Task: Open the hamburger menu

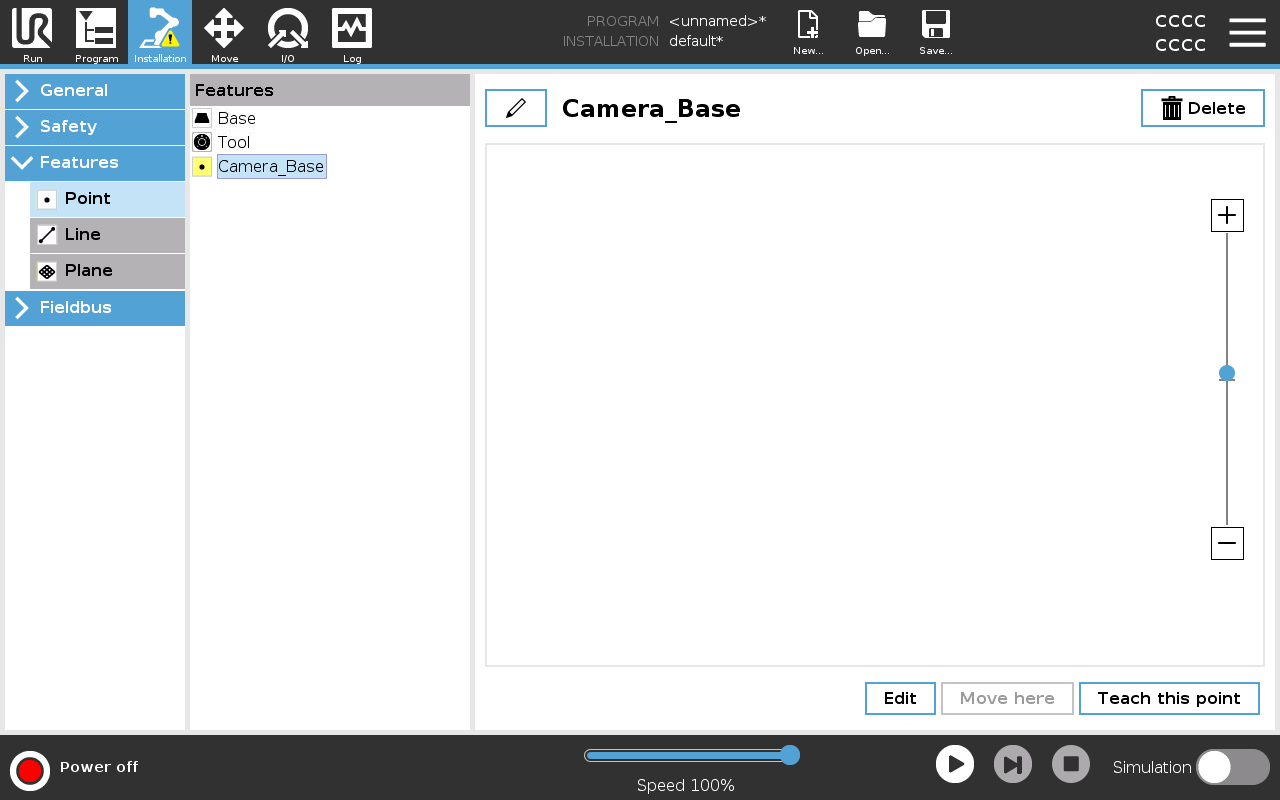Action: (x=1247, y=32)
